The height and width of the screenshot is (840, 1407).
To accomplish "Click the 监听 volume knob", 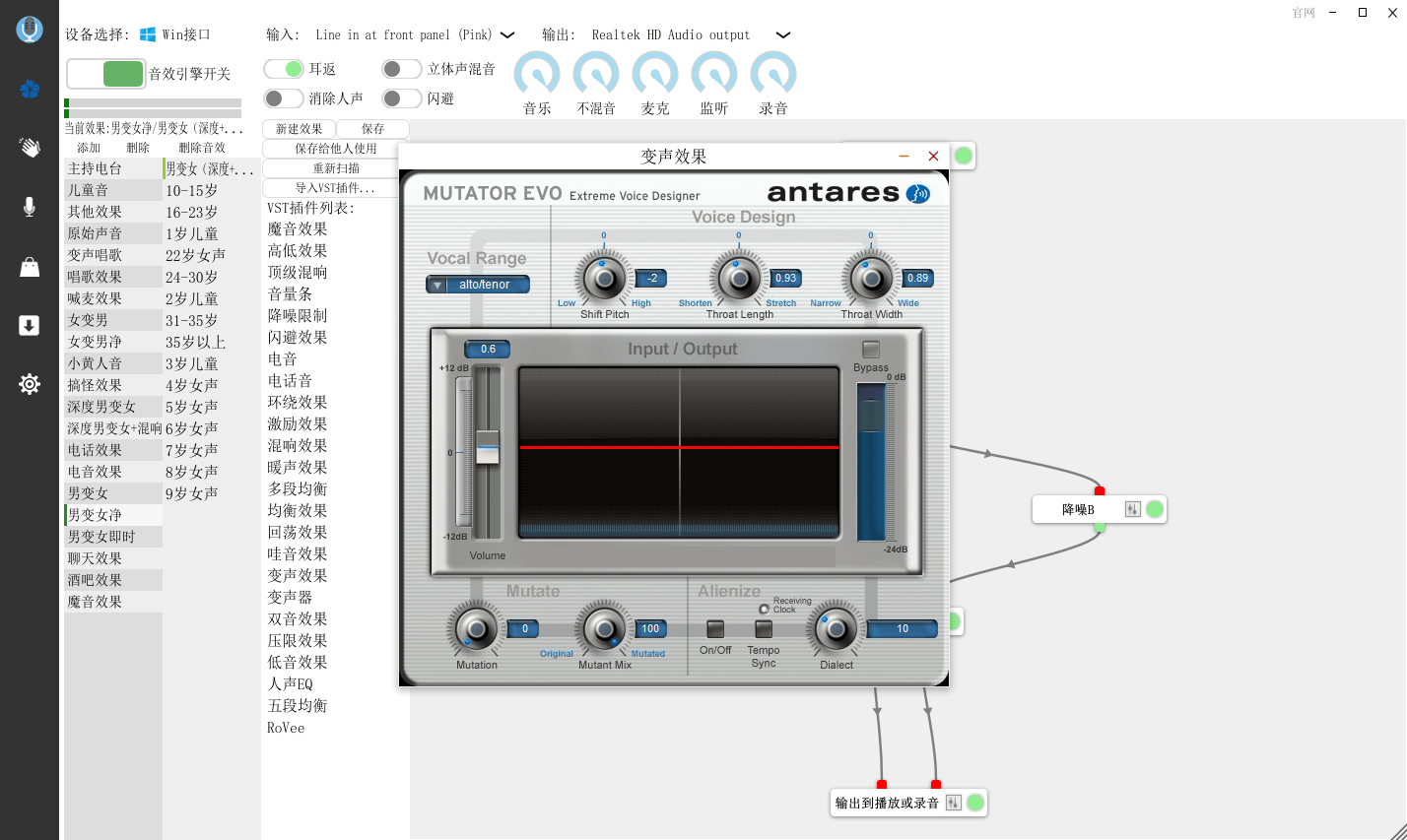I will (x=714, y=74).
